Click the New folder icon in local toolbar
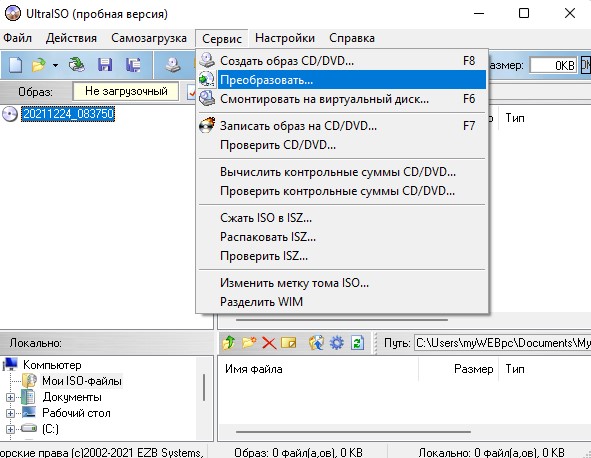 point(249,343)
